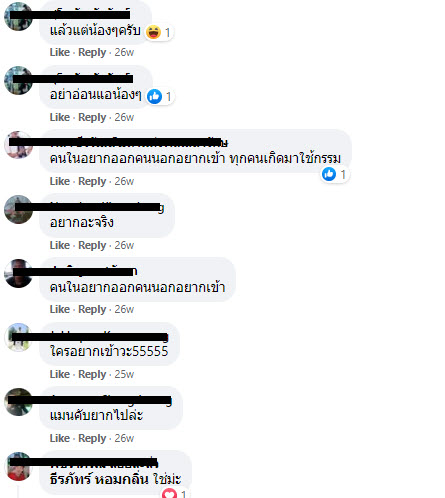Image resolution: width=445 pixels, height=498 pixels.
Task: Open tagged name ธีรภัทร์ หอมกลิ่น
Action: [x=99, y=480]
